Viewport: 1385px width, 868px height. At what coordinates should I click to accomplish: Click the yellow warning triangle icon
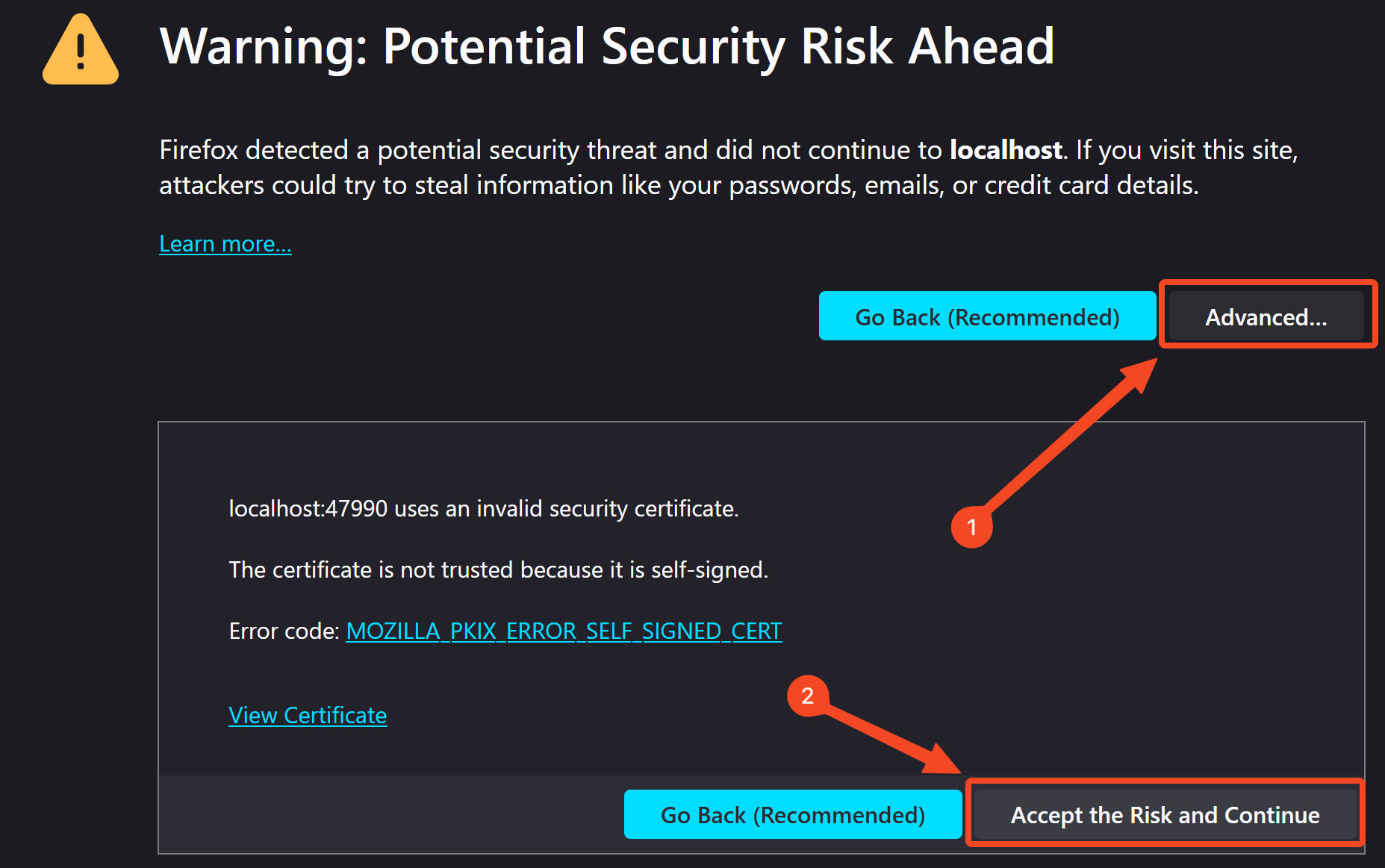[x=81, y=51]
